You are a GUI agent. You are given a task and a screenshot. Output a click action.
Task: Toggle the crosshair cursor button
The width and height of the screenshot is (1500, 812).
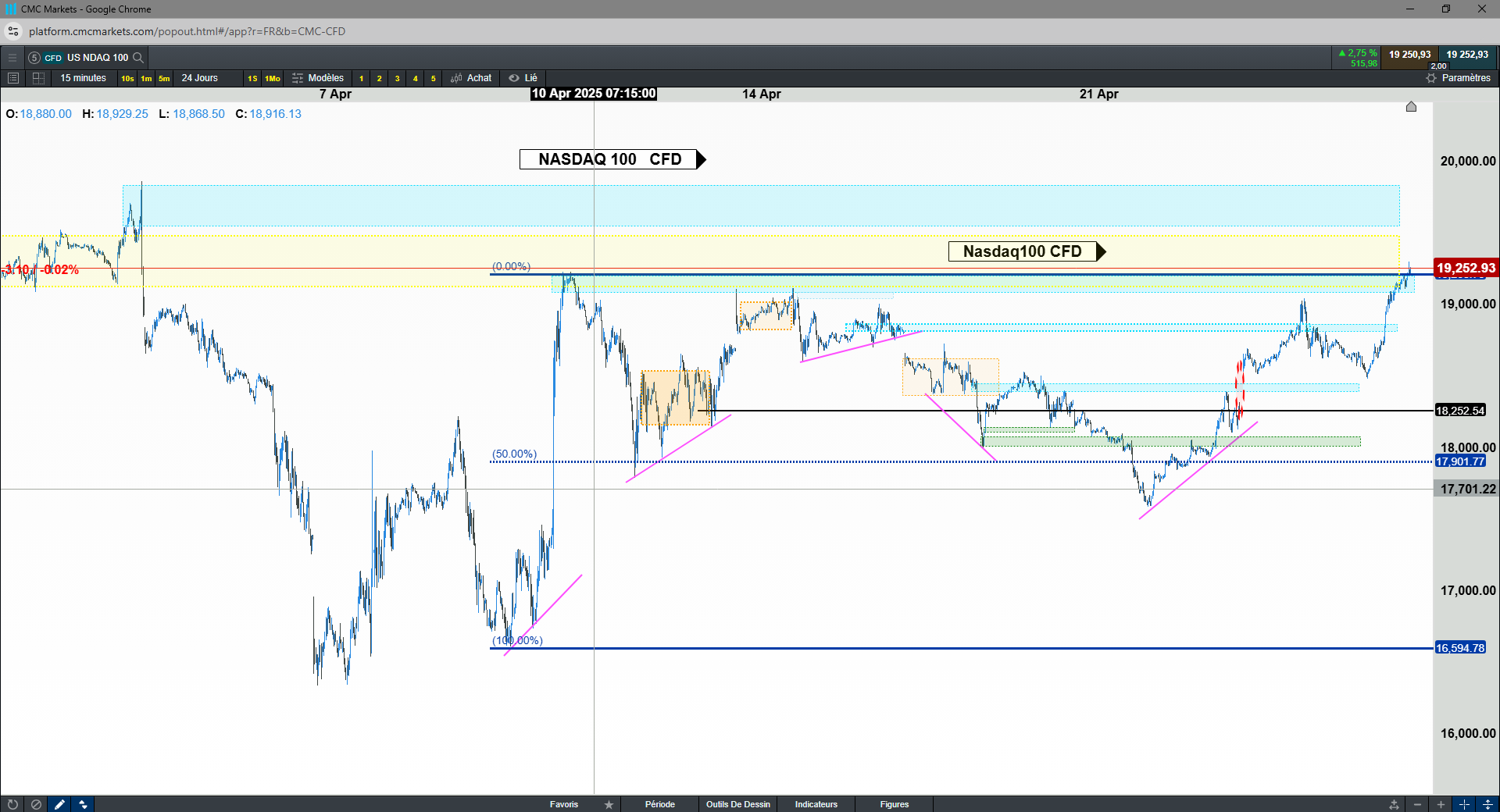(x=1464, y=804)
